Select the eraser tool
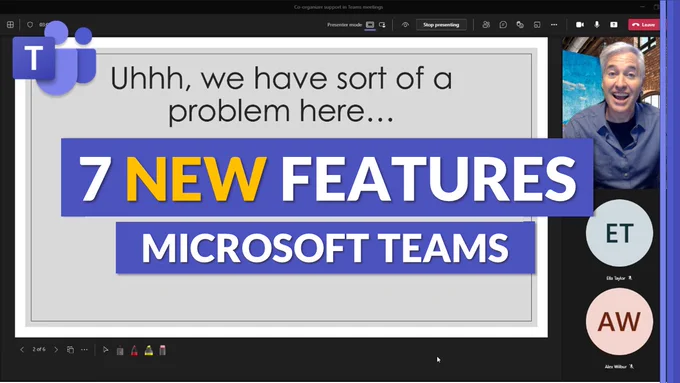The width and height of the screenshot is (680, 383). coord(163,350)
